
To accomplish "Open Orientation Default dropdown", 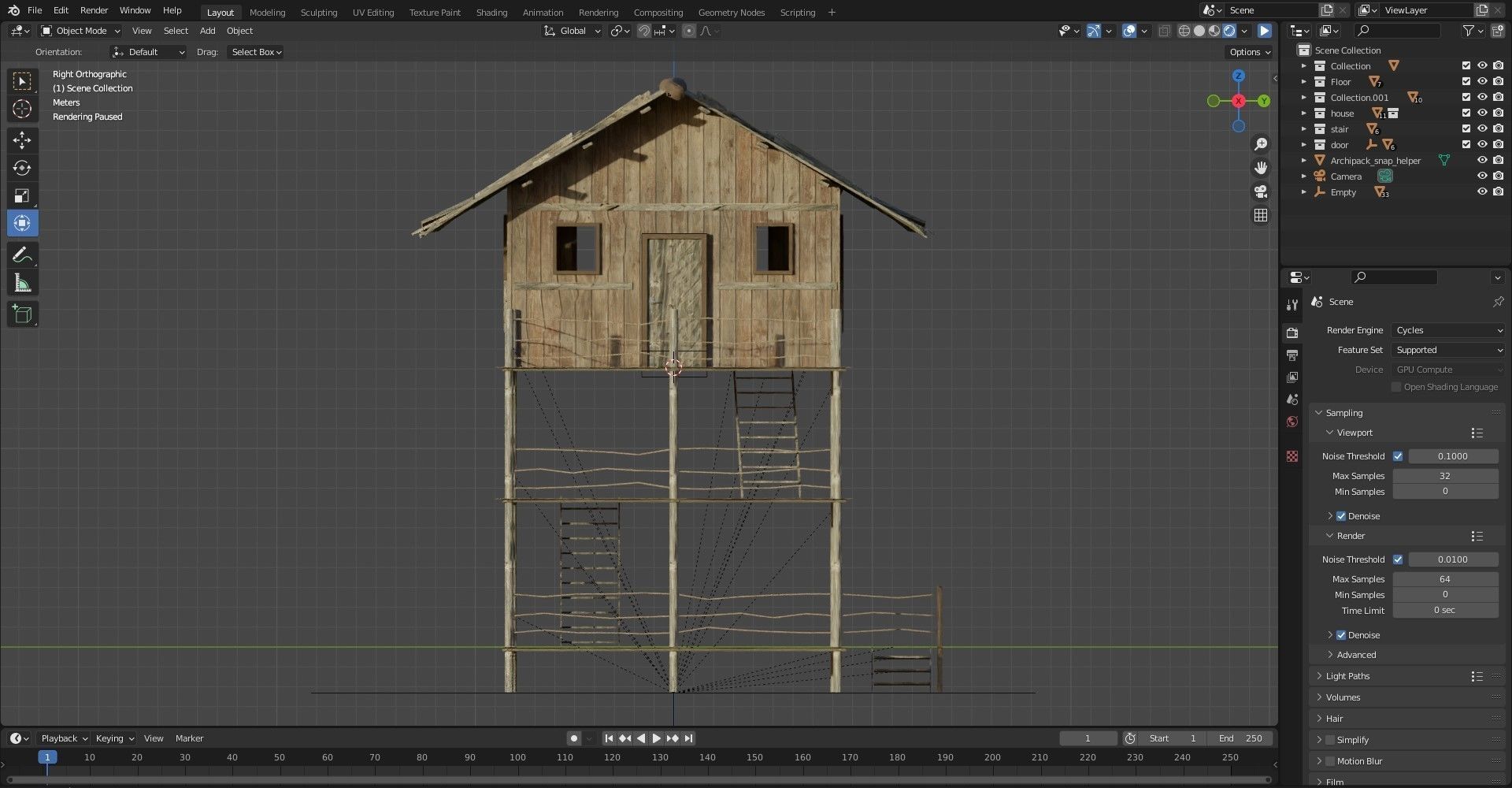I will coord(148,52).
